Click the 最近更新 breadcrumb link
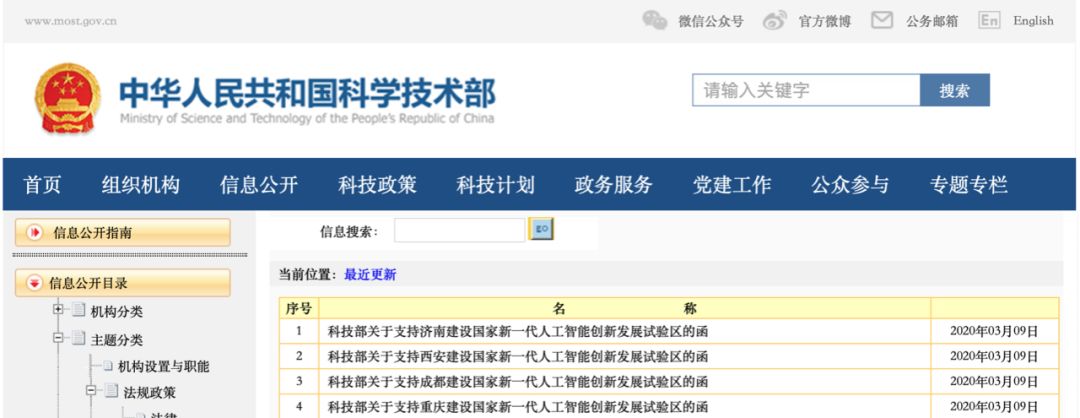 370,275
